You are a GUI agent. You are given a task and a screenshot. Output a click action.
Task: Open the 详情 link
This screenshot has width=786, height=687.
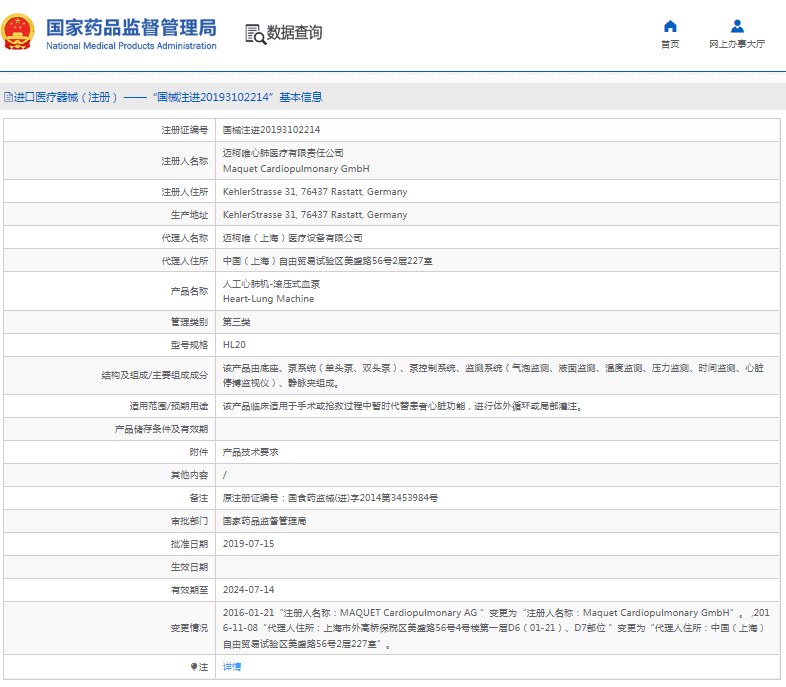[231, 666]
